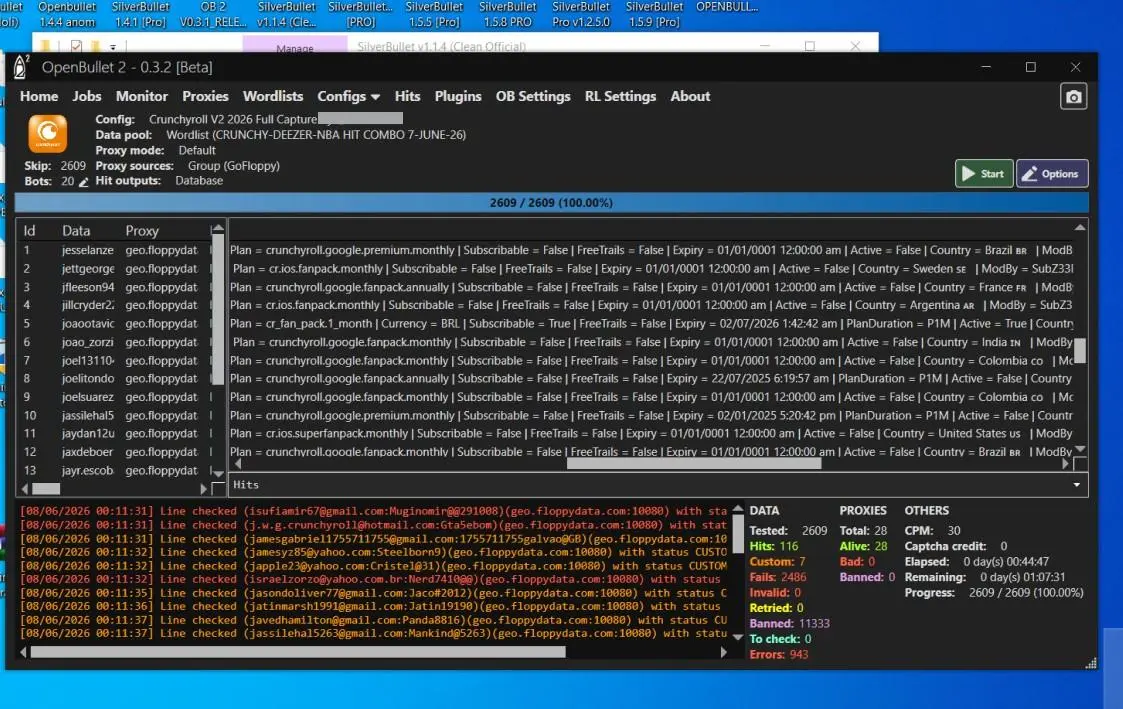Click the Banned: 11333 data statistic

pyautogui.click(x=789, y=624)
